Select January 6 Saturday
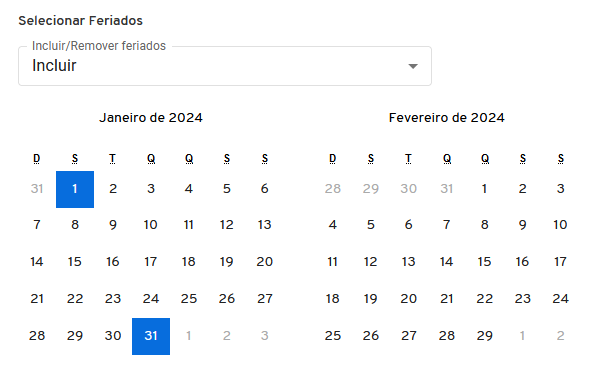 coord(265,188)
